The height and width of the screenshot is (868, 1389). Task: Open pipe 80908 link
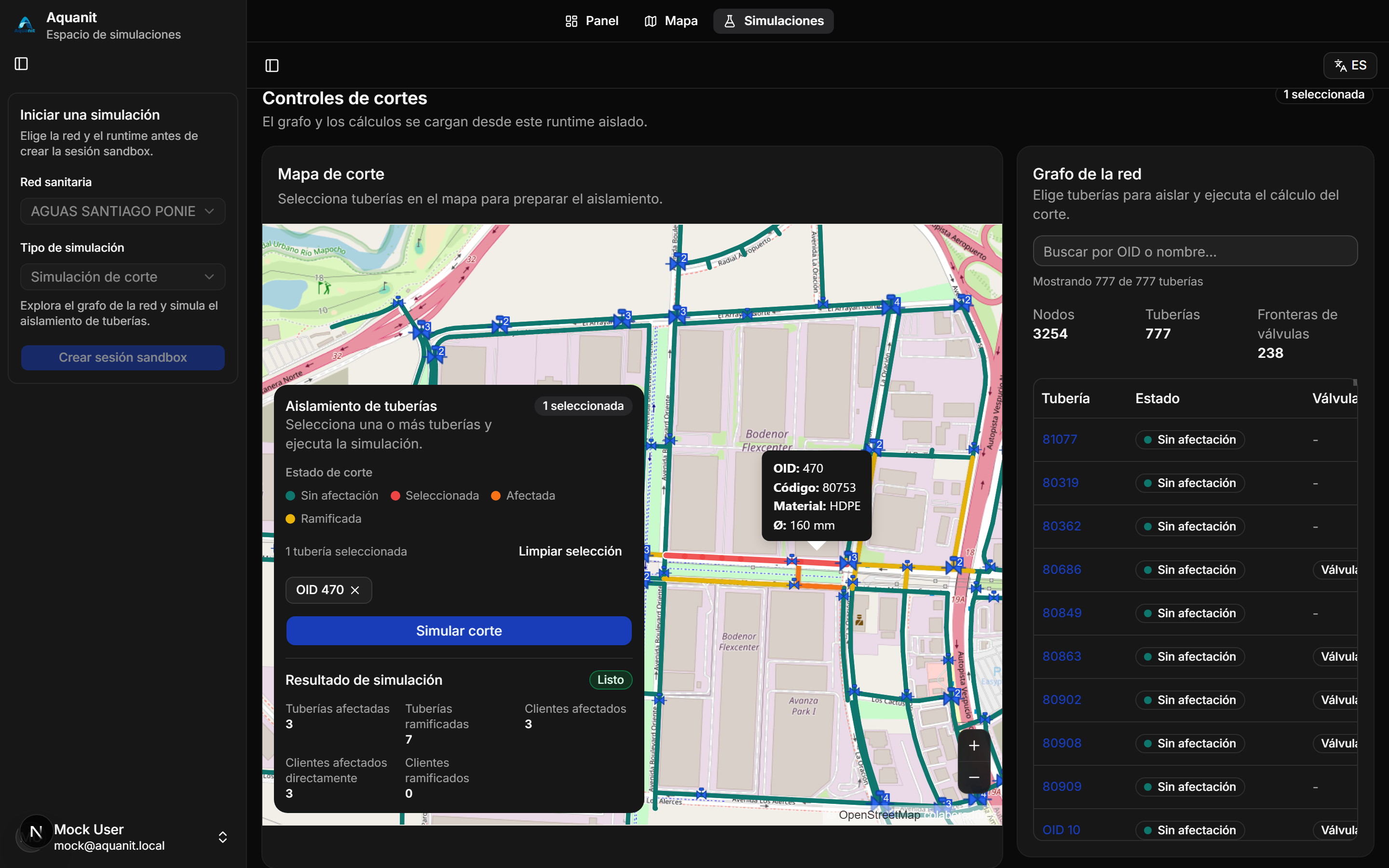coord(1061,743)
